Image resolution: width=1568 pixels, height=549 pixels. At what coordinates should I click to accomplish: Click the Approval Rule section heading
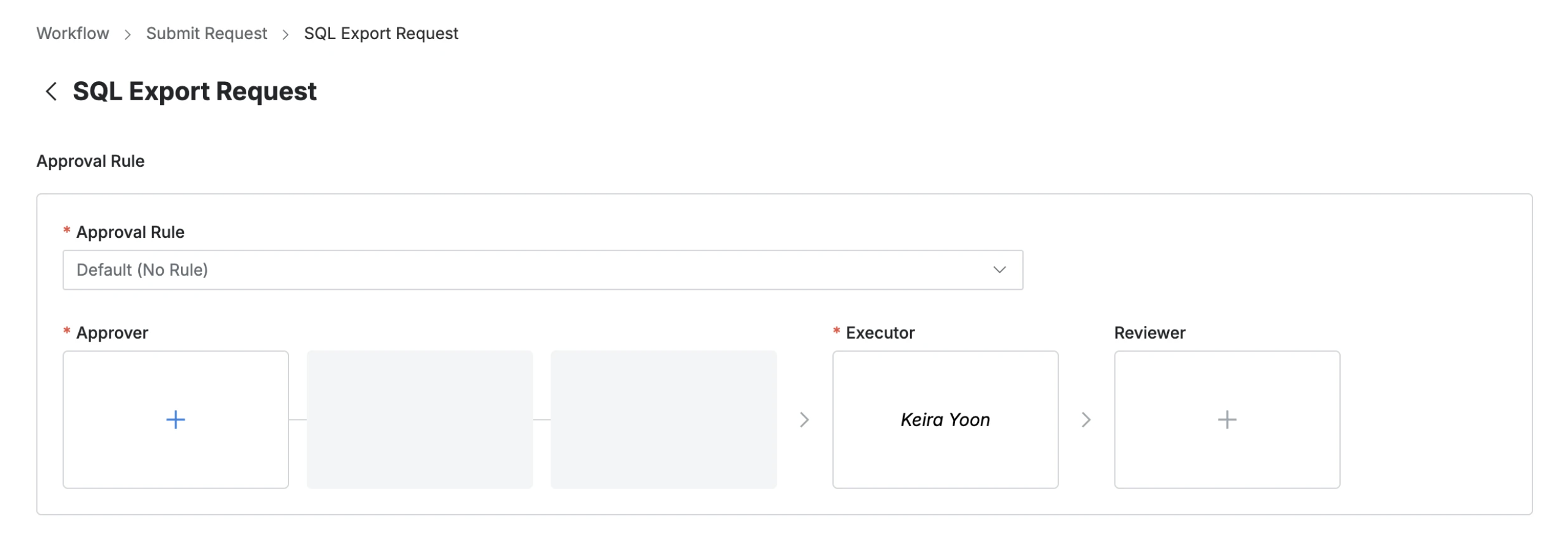[x=91, y=161]
